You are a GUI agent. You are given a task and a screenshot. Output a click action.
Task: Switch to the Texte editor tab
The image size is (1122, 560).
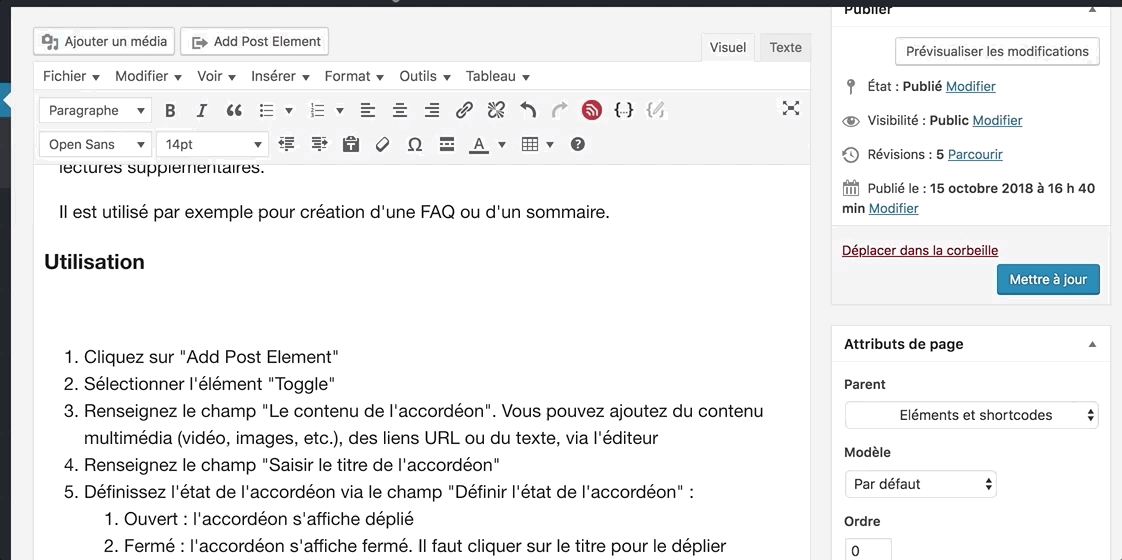point(785,47)
